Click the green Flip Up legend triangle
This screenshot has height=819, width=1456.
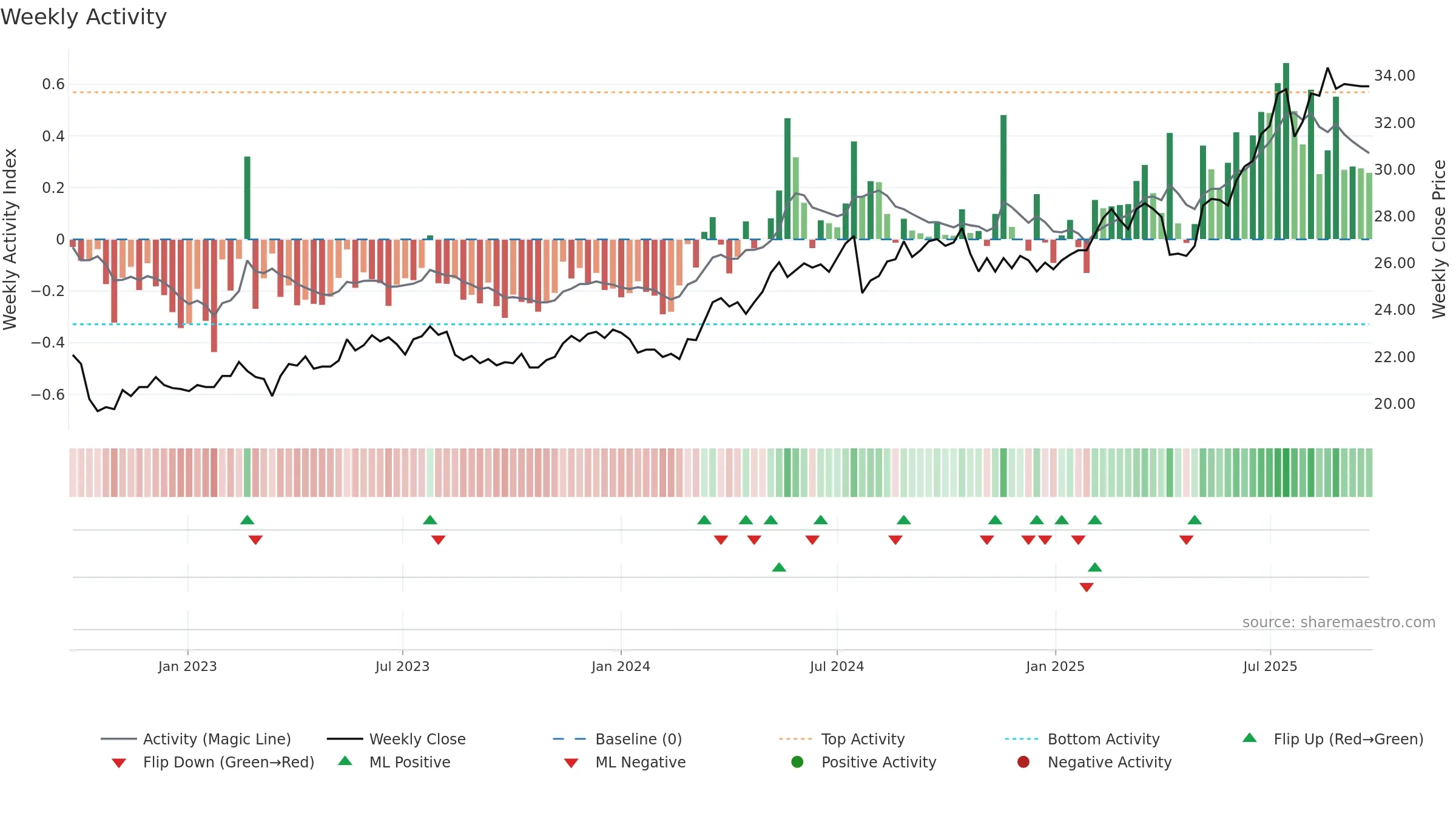(x=1250, y=738)
